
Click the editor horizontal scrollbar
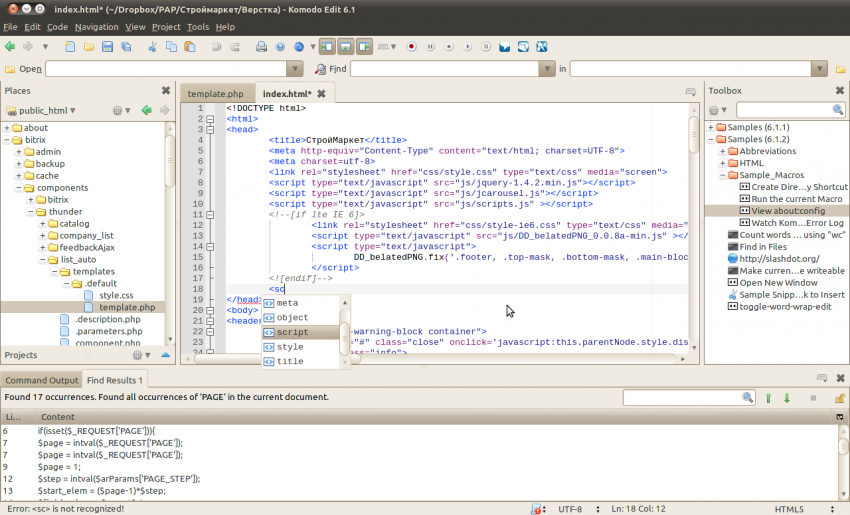point(435,359)
